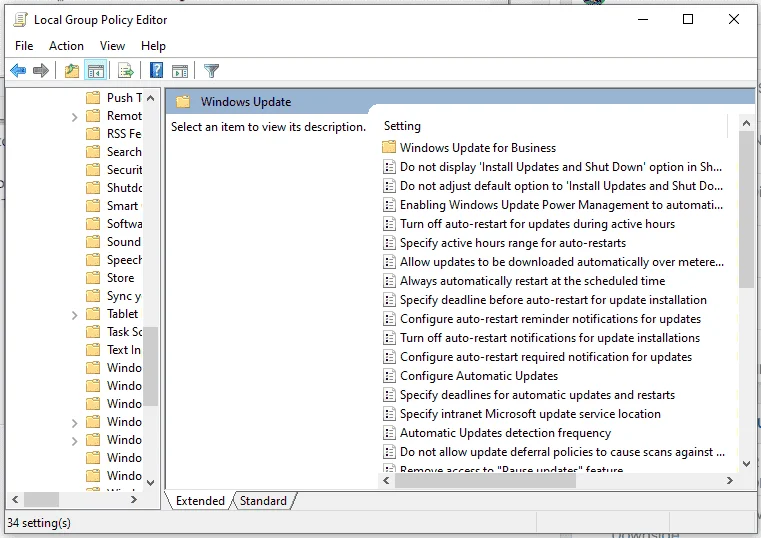The height and width of the screenshot is (538, 761).
Task: Open the Help menu
Action: (153, 46)
